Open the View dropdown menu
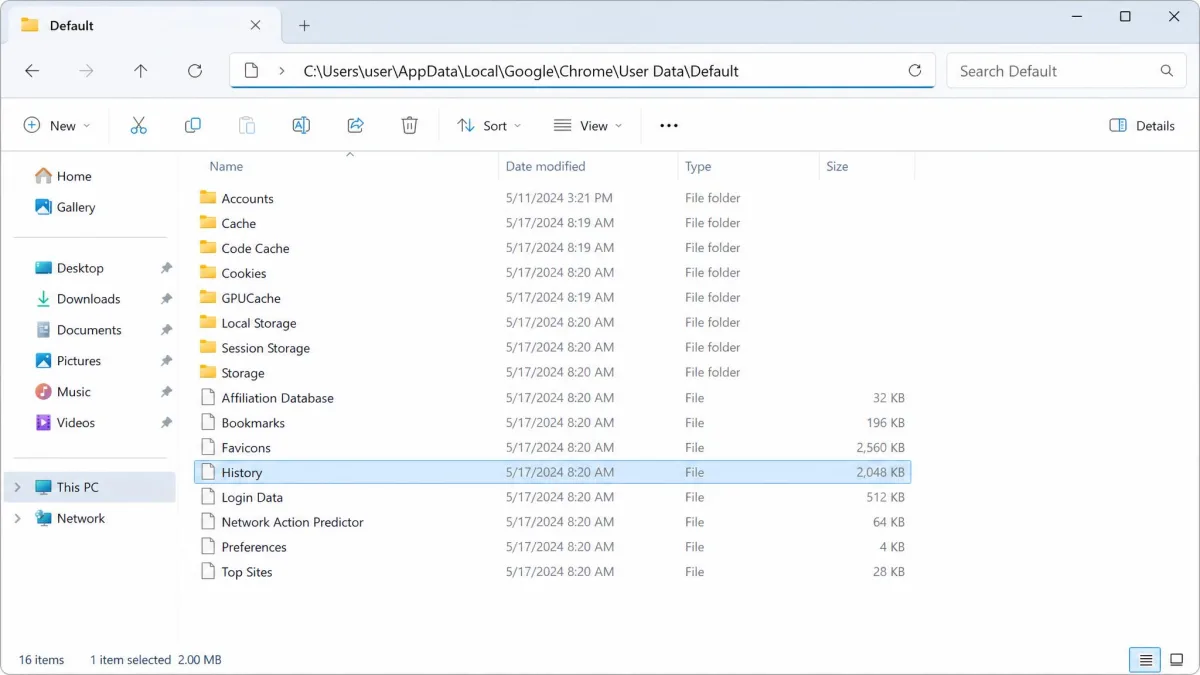 tap(588, 125)
